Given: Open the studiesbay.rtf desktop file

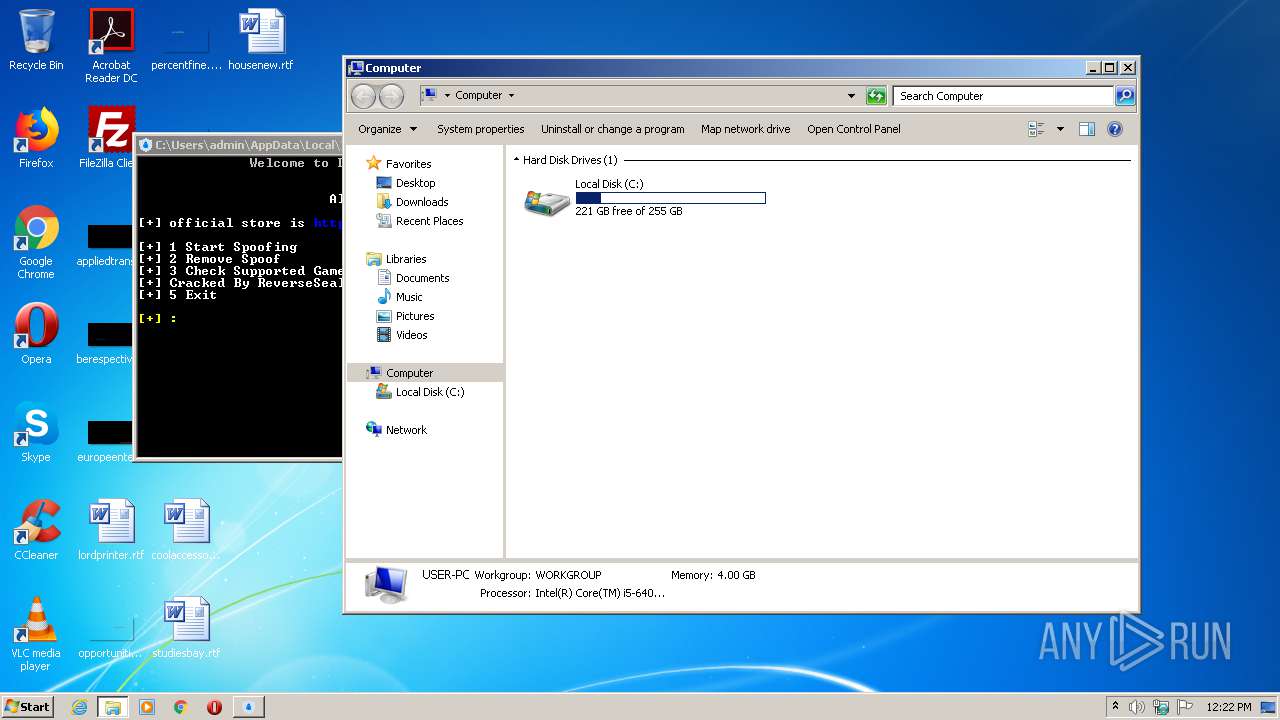Looking at the screenshot, I should click(x=186, y=628).
